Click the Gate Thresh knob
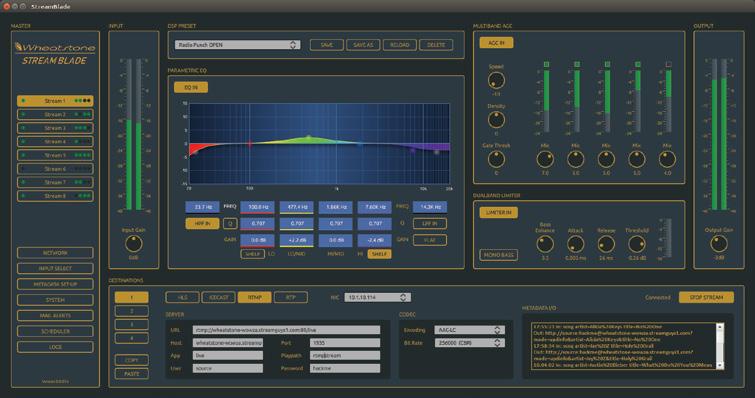The image size is (755, 398). tap(496, 159)
